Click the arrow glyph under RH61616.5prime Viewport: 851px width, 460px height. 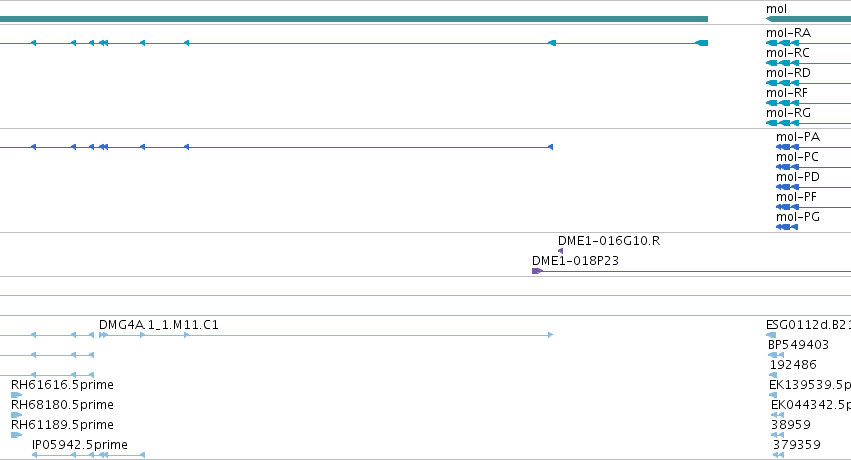point(16,395)
